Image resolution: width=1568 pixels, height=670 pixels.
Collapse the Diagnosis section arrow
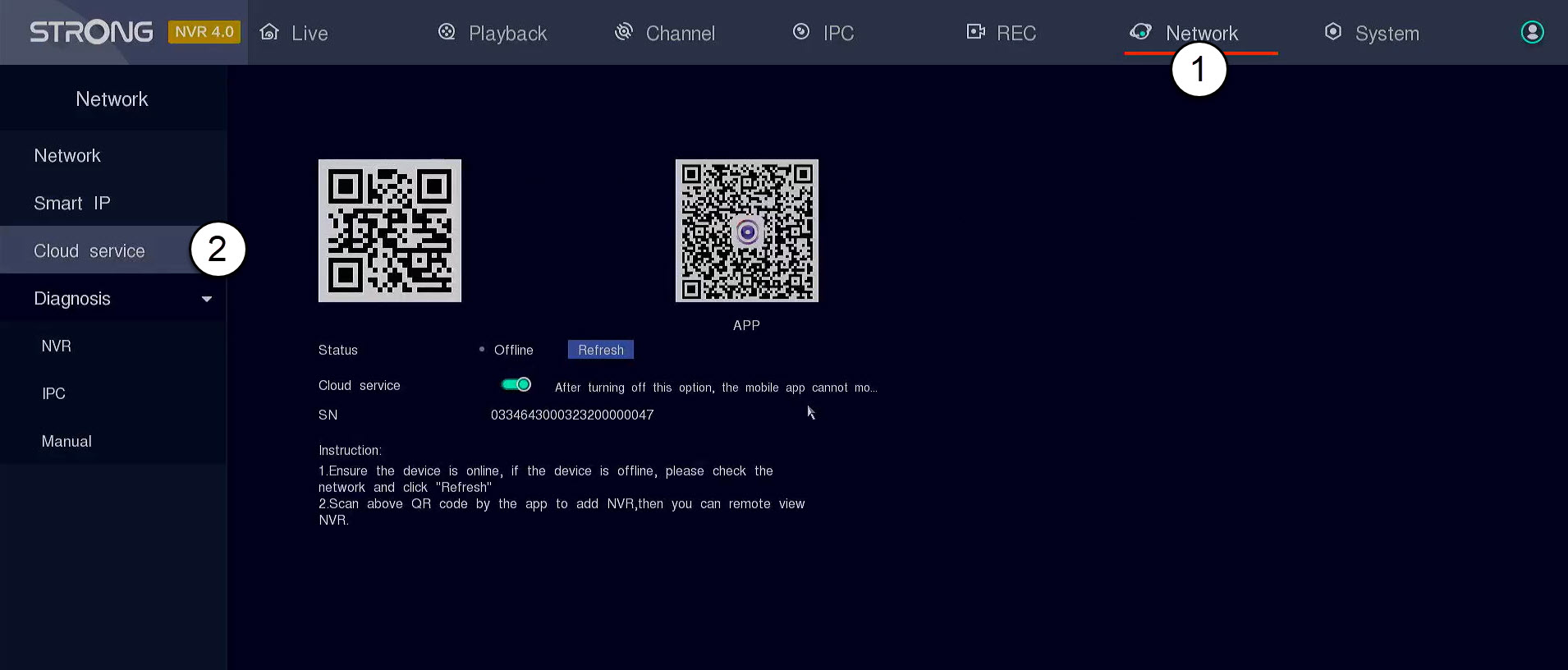[x=207, y=300]
